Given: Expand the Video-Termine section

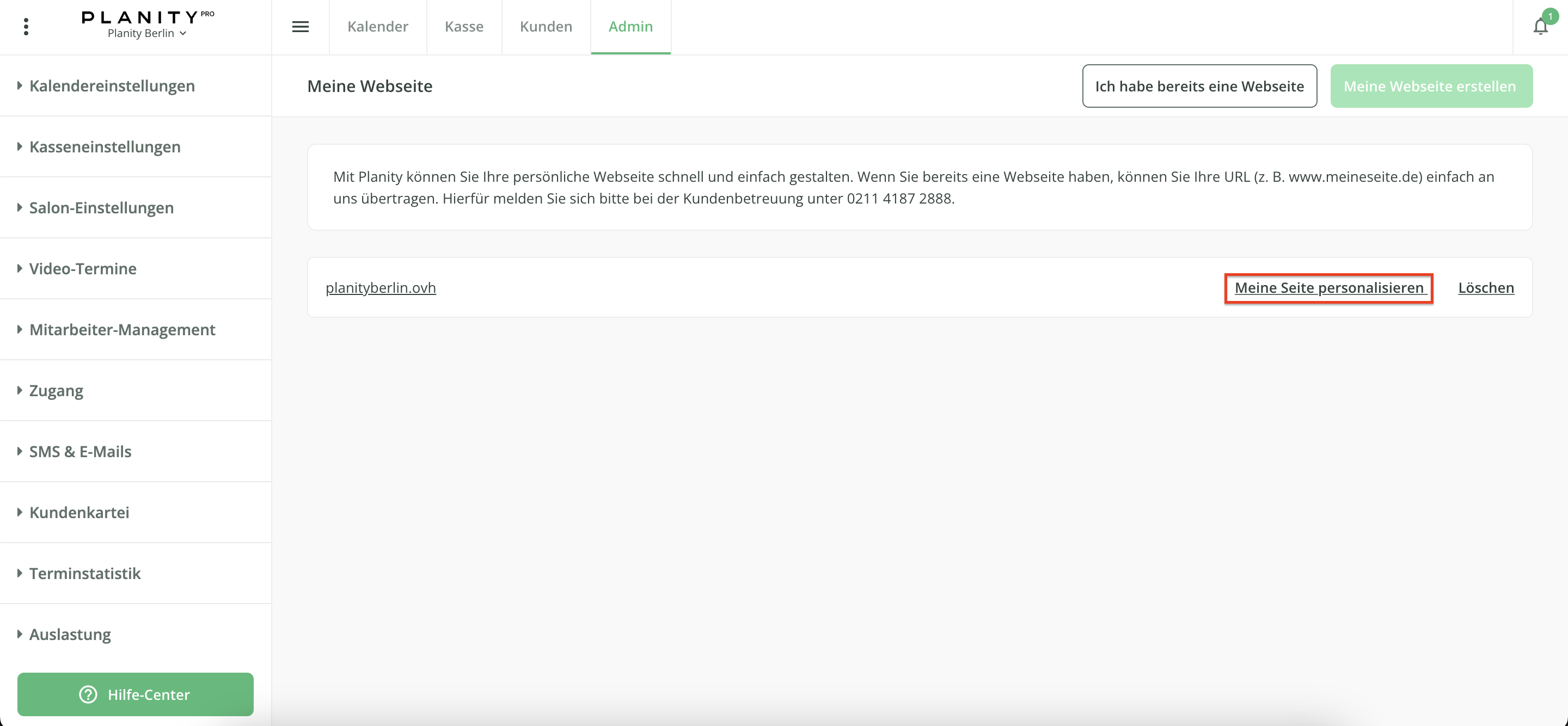Looking at the screenshot, I should 83,268.
